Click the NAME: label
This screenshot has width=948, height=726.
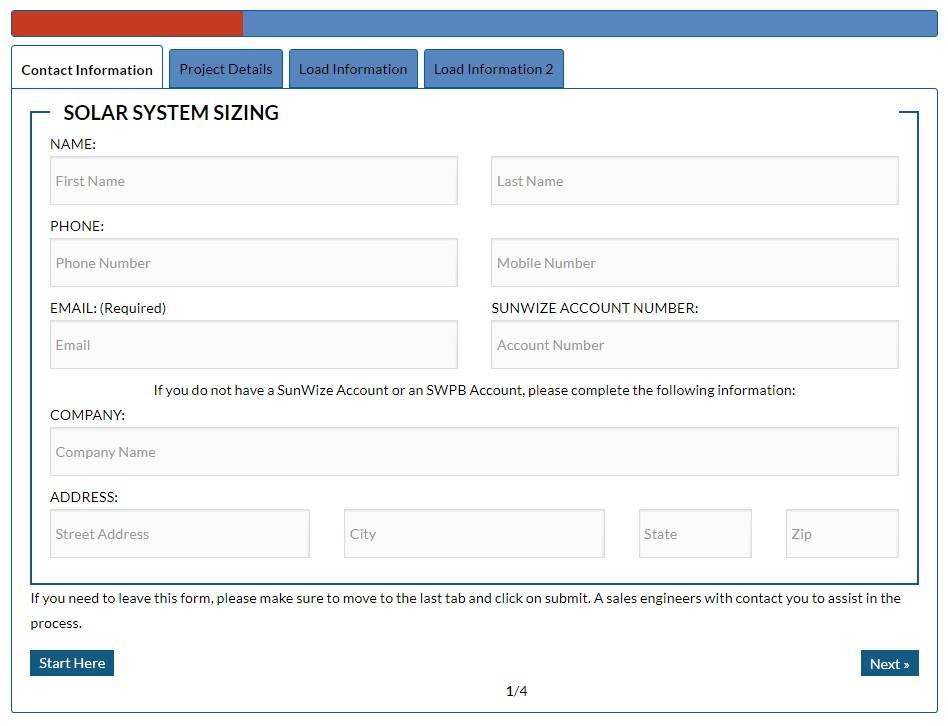click(73, 144)
